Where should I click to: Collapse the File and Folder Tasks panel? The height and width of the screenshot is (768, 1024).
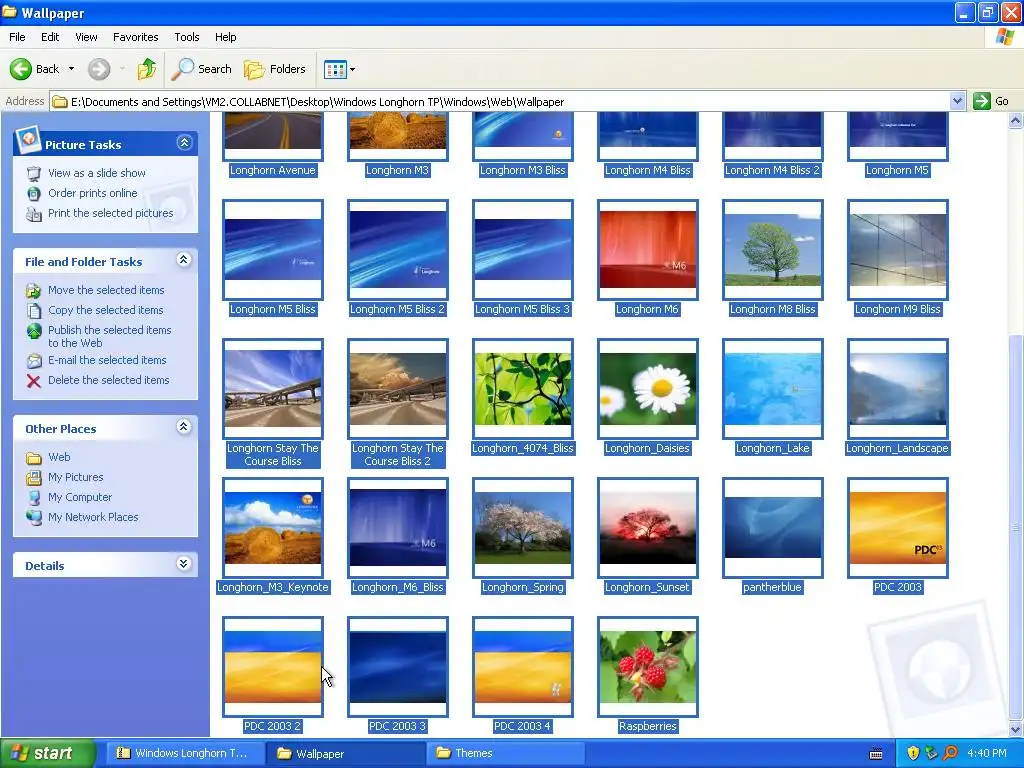tap(184, 261)
